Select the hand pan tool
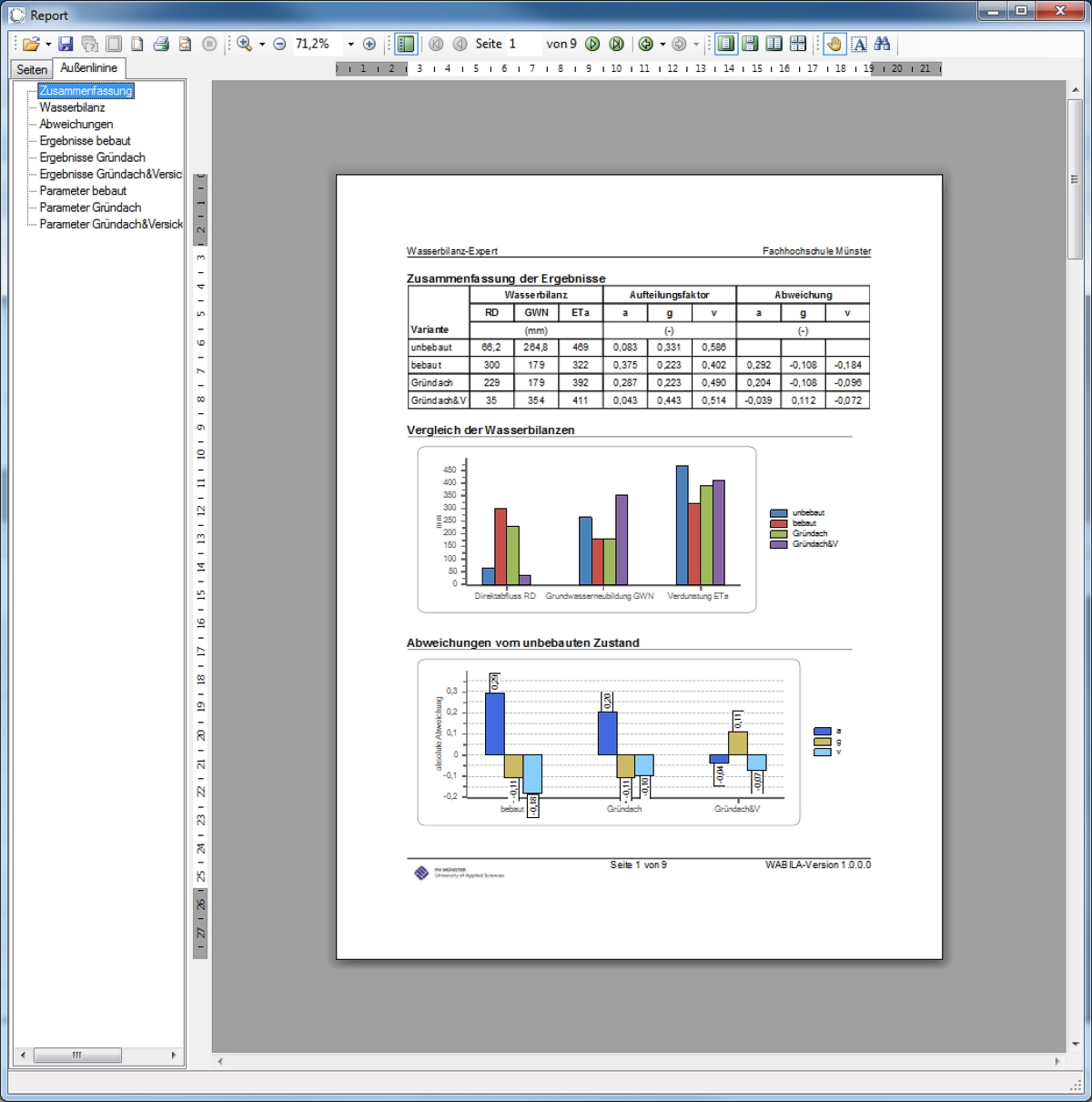The height and width of the screenshot is (1102, 1092). [x=834, y=44]
